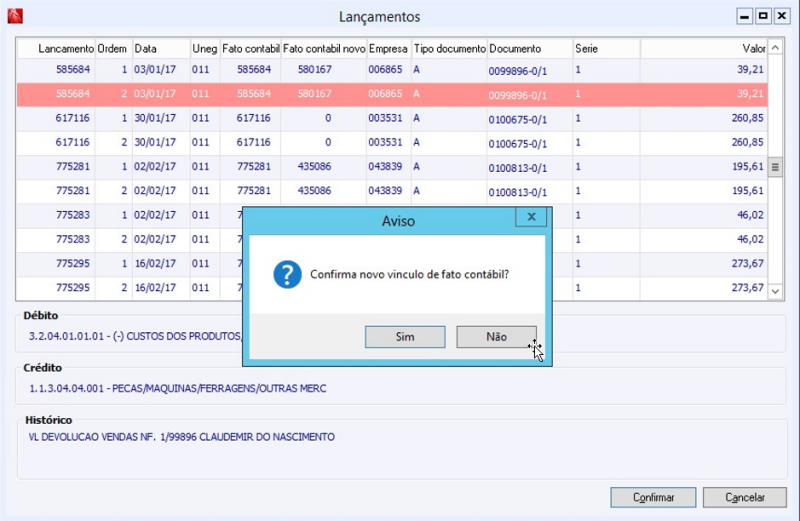Click date 16/02/17 in 775295 ordem 1 row
This screenshot has height=521, width=800.
click(x=155, y=264)
